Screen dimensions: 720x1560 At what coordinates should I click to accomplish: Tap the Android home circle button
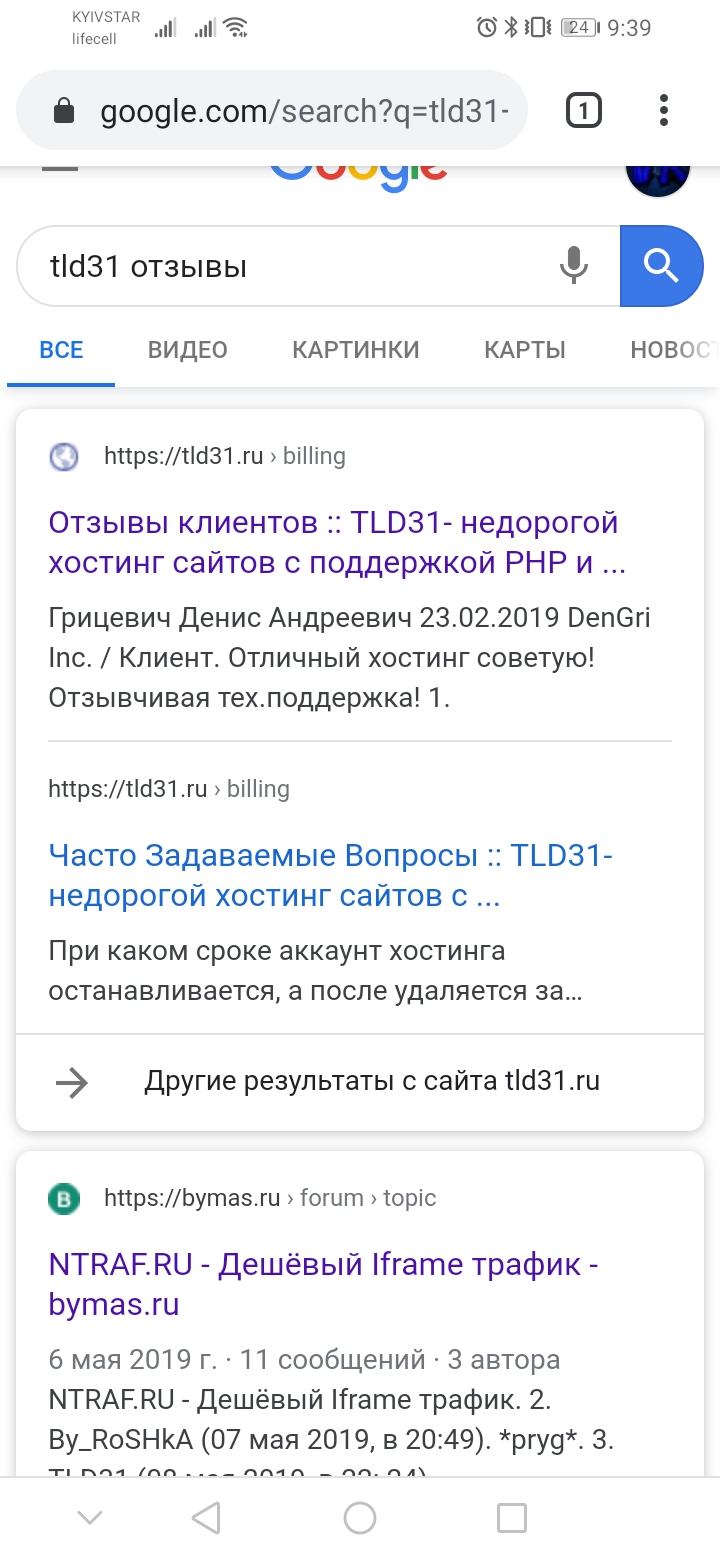[x=359, y=1518]
